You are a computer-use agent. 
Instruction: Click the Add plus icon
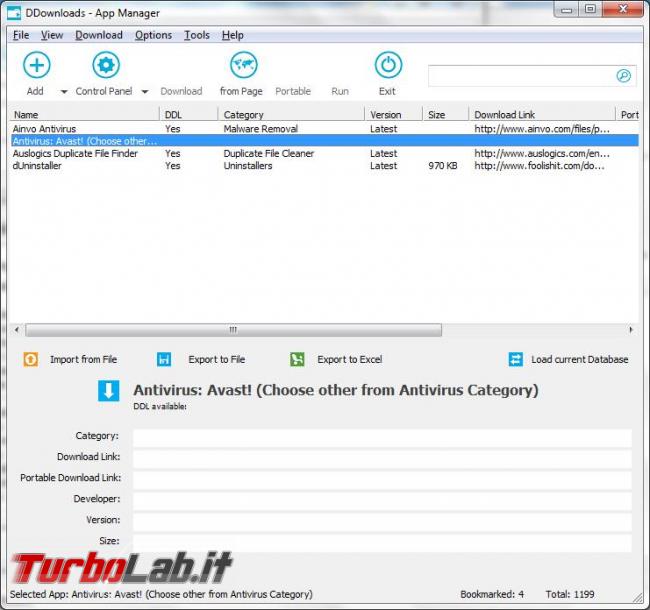click(36, 65)
